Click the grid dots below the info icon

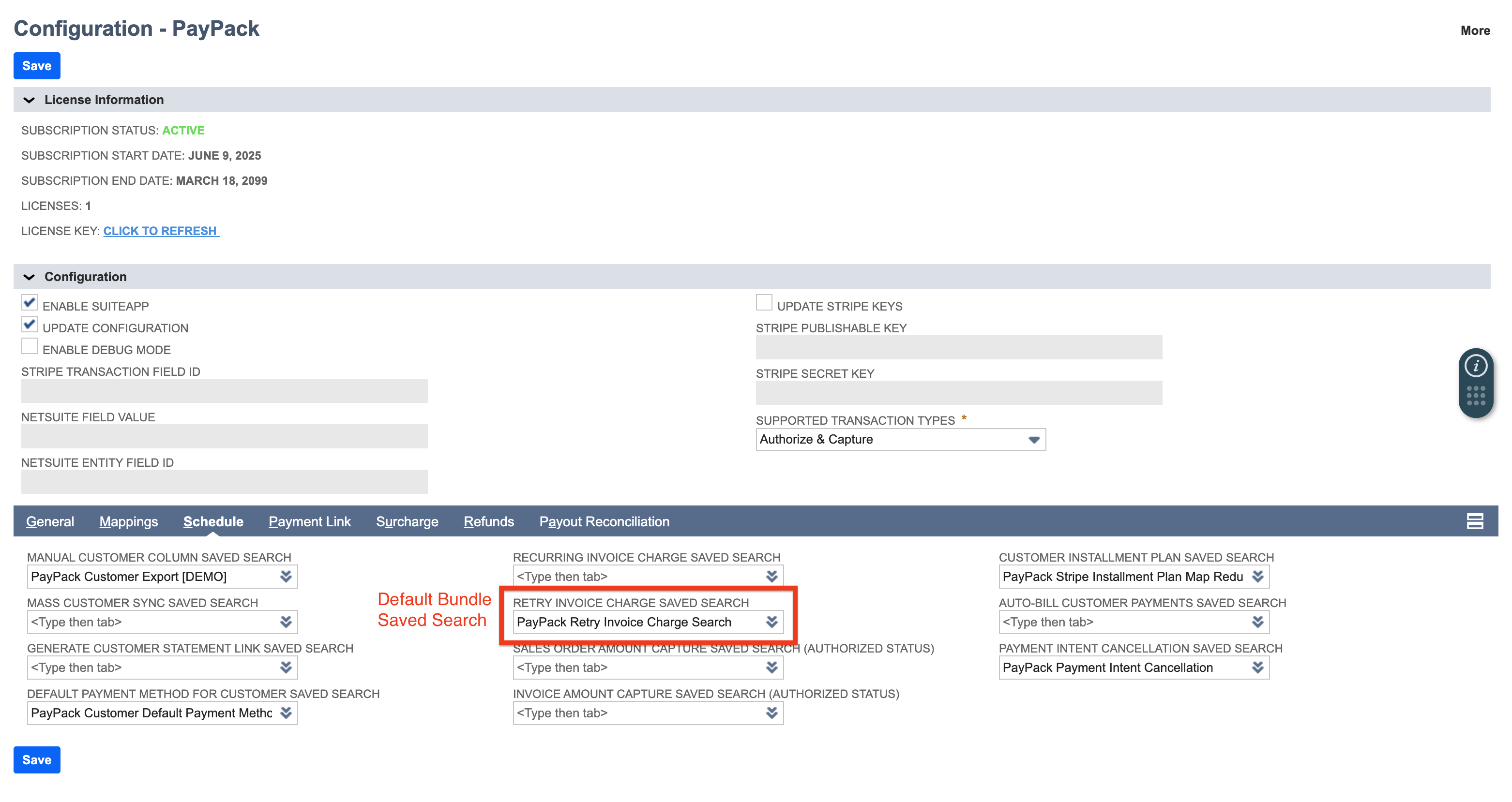pos(1475,395)
